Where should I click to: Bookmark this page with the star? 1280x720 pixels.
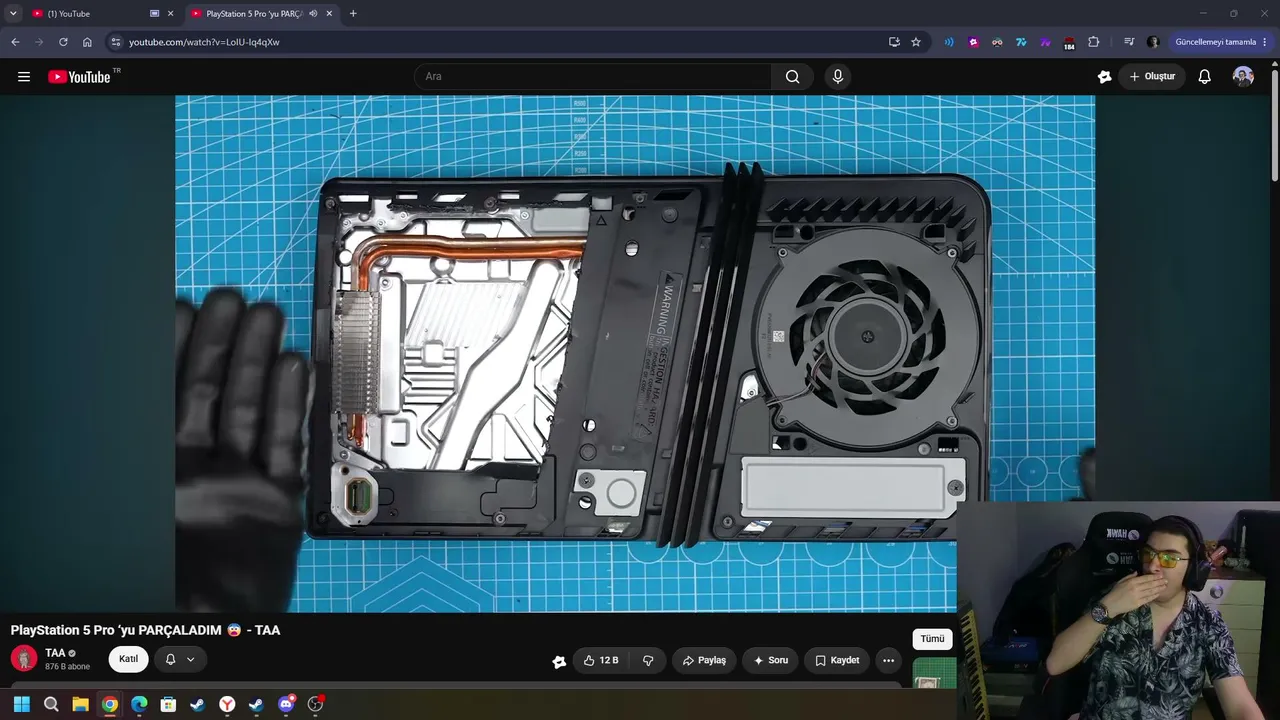pos(916,42)
